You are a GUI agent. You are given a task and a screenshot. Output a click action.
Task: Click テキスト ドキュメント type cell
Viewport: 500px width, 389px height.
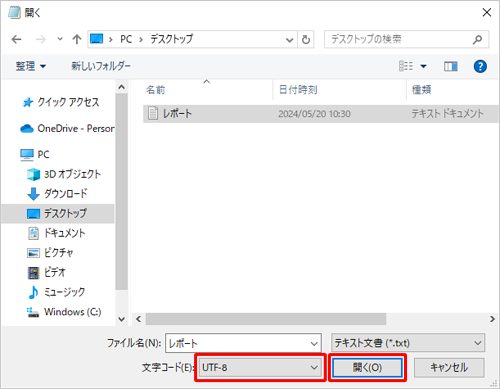pos(448,114)
